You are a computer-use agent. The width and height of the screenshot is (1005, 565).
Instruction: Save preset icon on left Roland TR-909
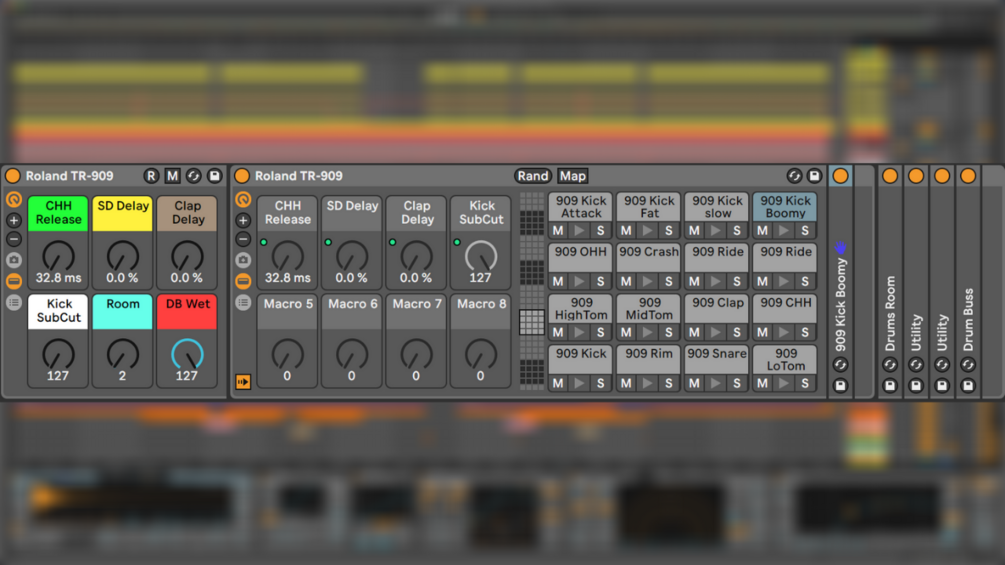tap(215, 176)
